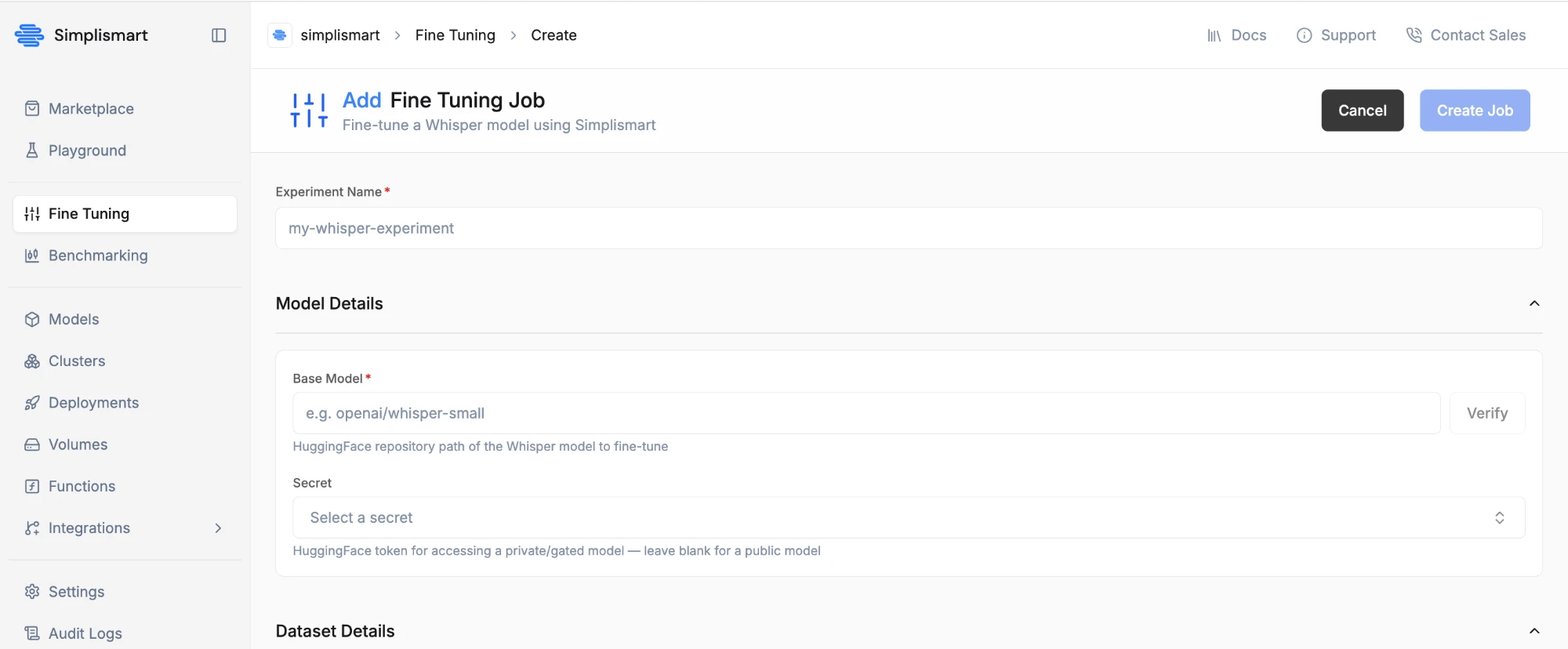This screenshot has width=1568, height=649.
Task: Open Volumes from sidebar
Action: [78, 444]
